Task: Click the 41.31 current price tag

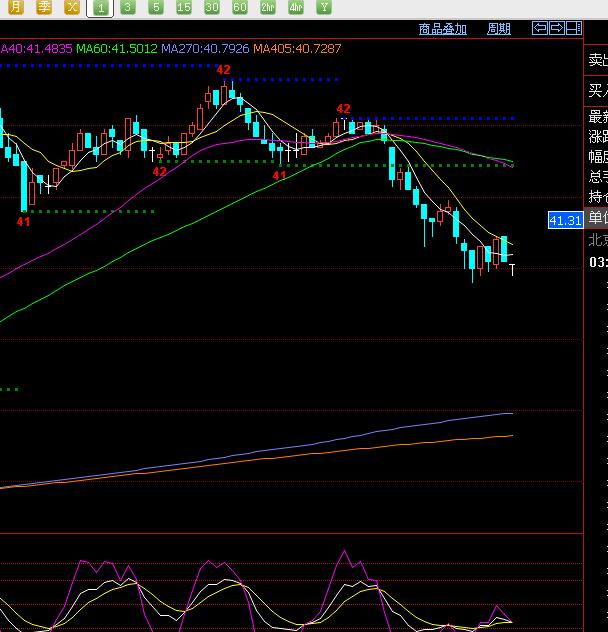Action: coord(565,220)
